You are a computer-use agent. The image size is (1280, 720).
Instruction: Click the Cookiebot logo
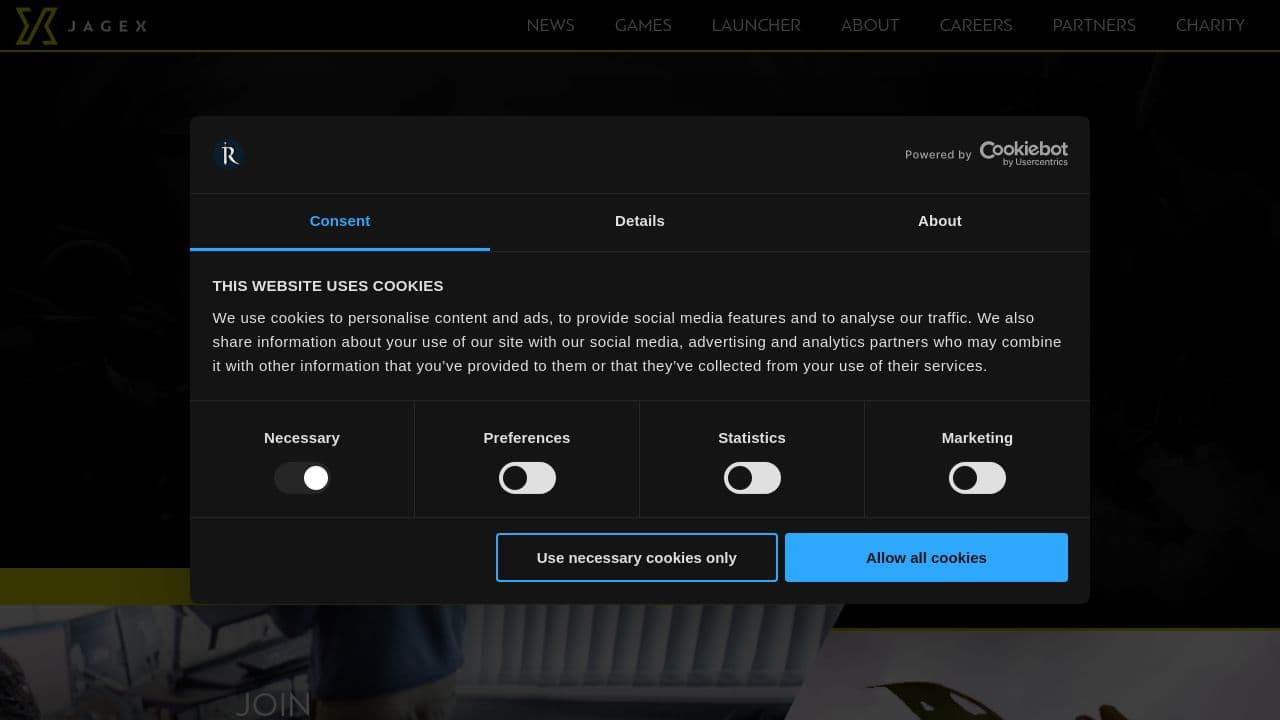point(1024,150)
